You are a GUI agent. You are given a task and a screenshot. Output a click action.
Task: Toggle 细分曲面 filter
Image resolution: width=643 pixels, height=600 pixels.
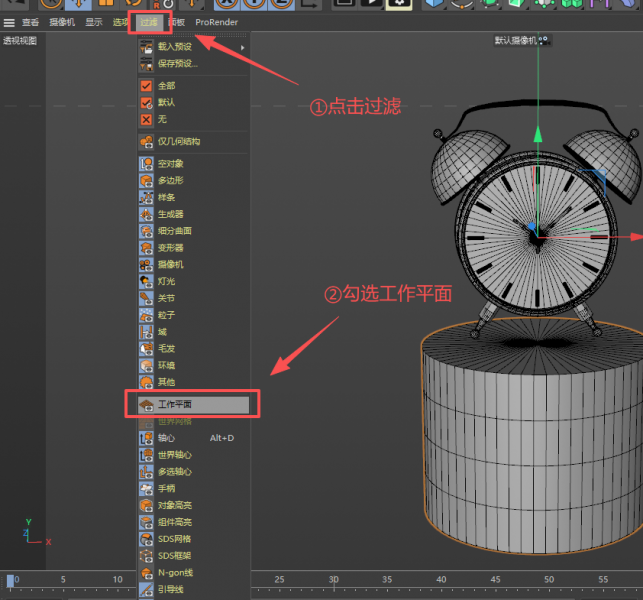tap(193, 231)
